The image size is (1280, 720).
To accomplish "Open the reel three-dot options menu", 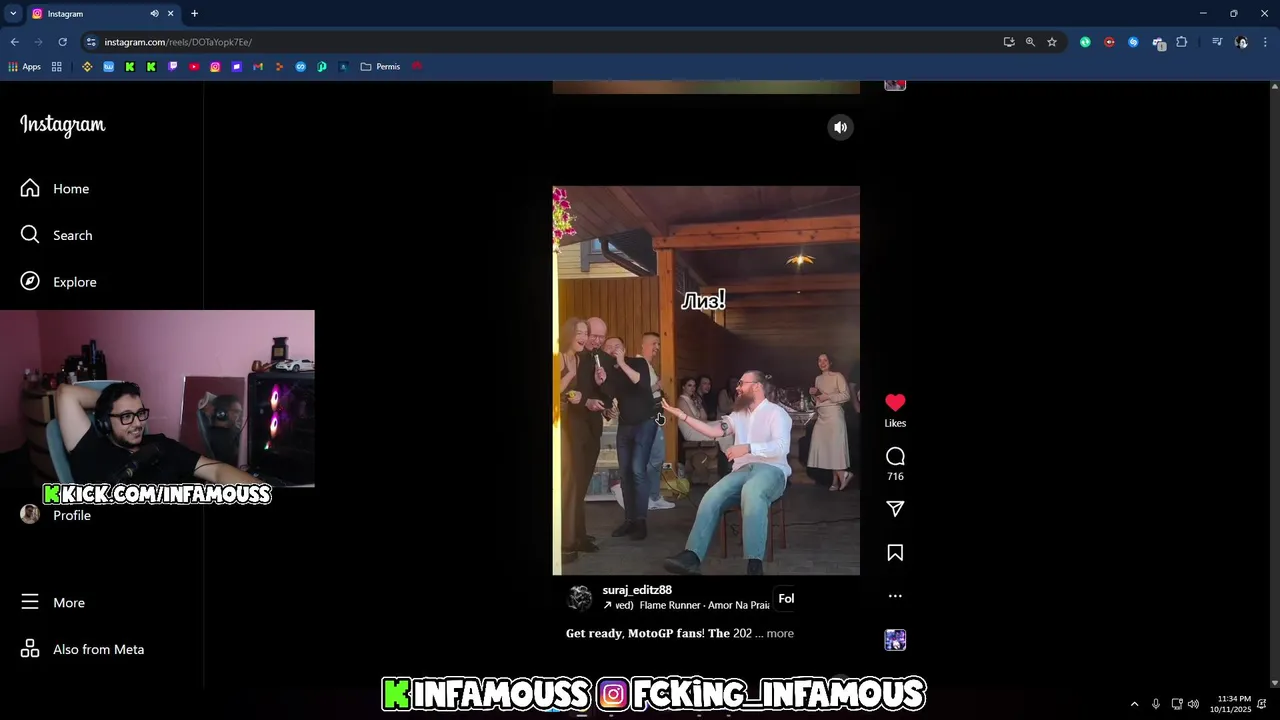I will click(895, 596).
